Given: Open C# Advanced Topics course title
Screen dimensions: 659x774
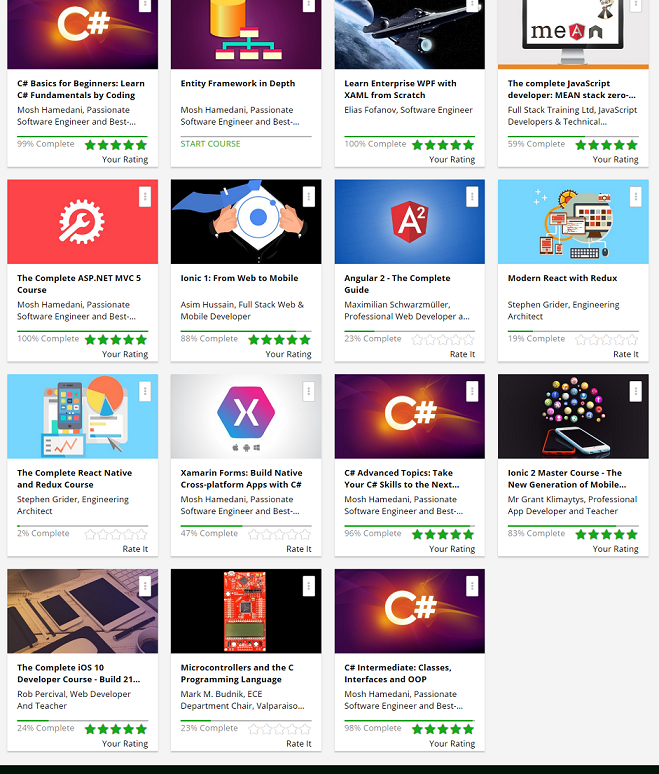Looking at the screenshot, I should 402,479.
